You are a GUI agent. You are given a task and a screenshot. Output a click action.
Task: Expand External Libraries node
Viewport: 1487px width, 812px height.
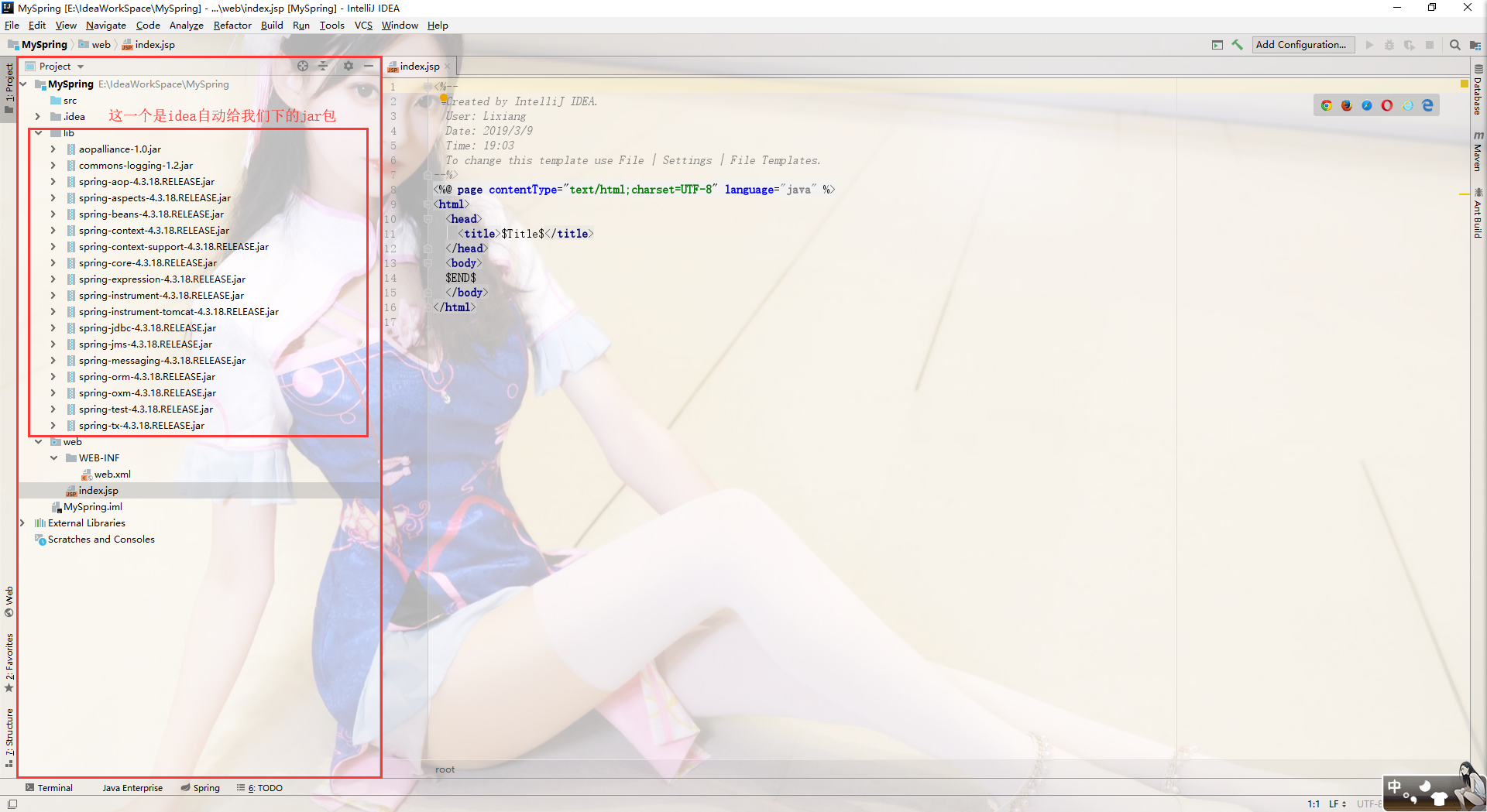(22, 522)
